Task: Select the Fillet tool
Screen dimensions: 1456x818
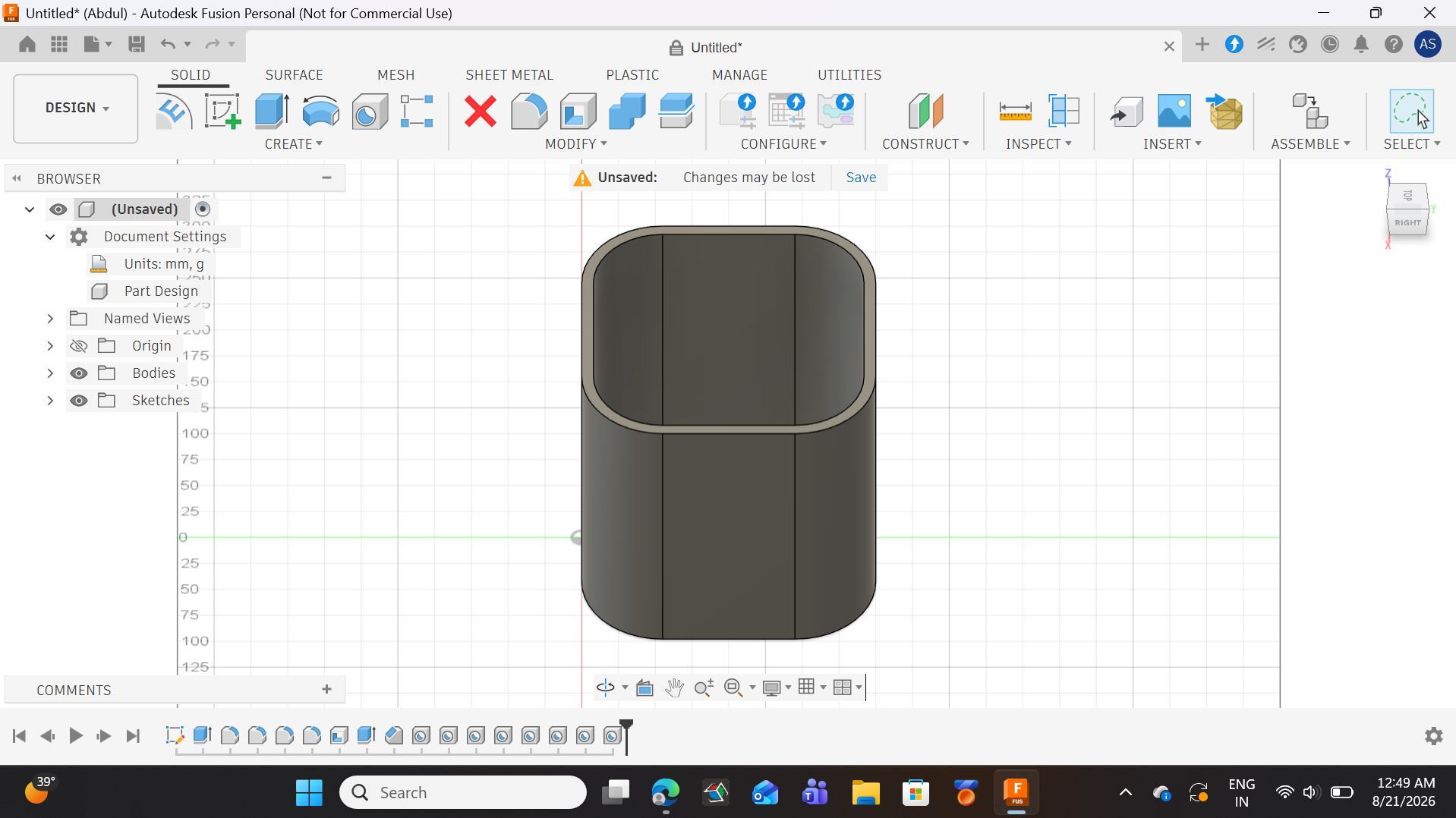Action: pyautogui.click(x=529, y=112)
